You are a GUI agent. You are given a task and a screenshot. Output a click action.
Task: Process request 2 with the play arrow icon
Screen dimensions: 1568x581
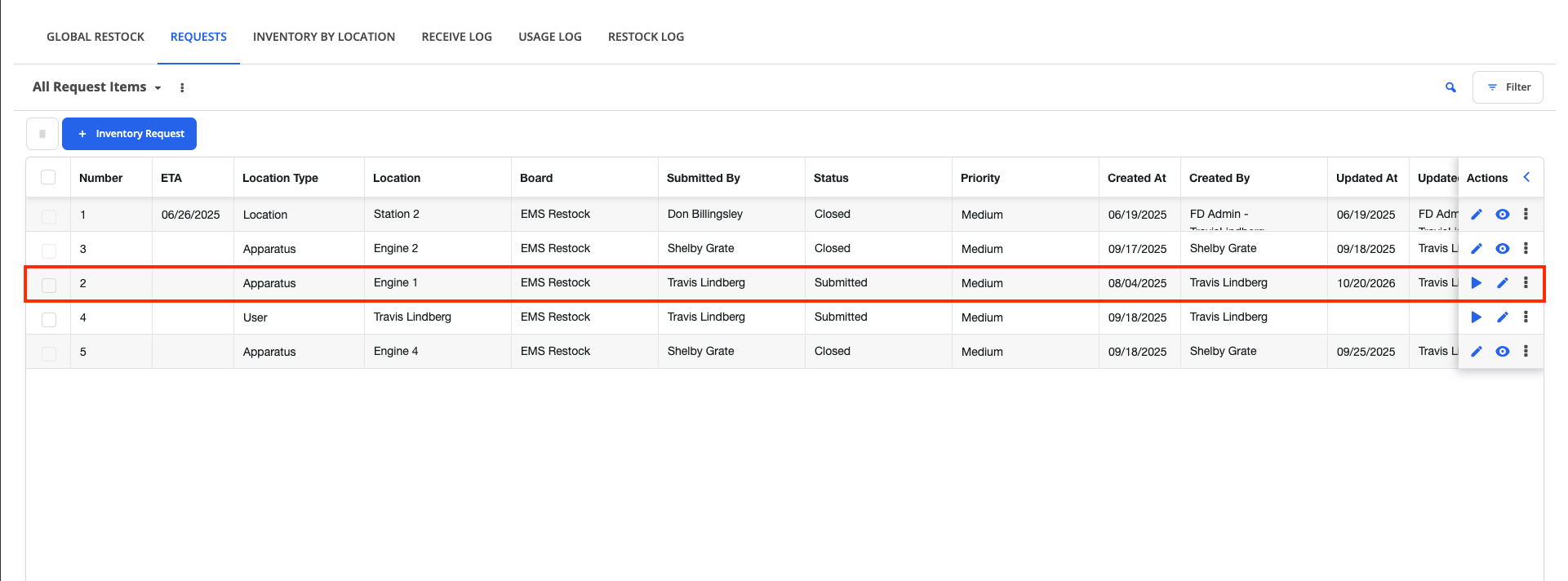pos(1477,283)
